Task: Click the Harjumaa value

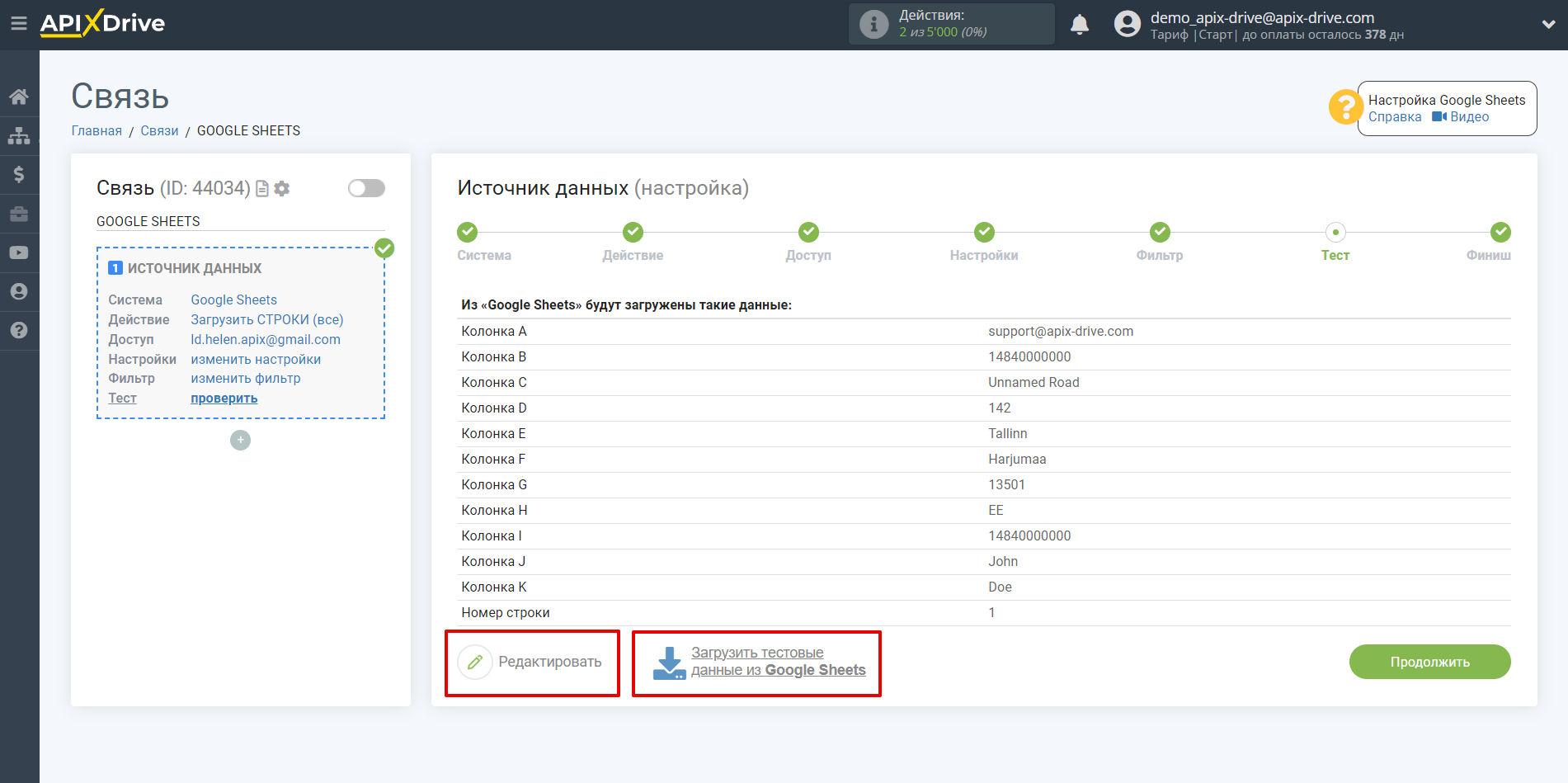Action: pyautogui.click(x=1017, y=459)
